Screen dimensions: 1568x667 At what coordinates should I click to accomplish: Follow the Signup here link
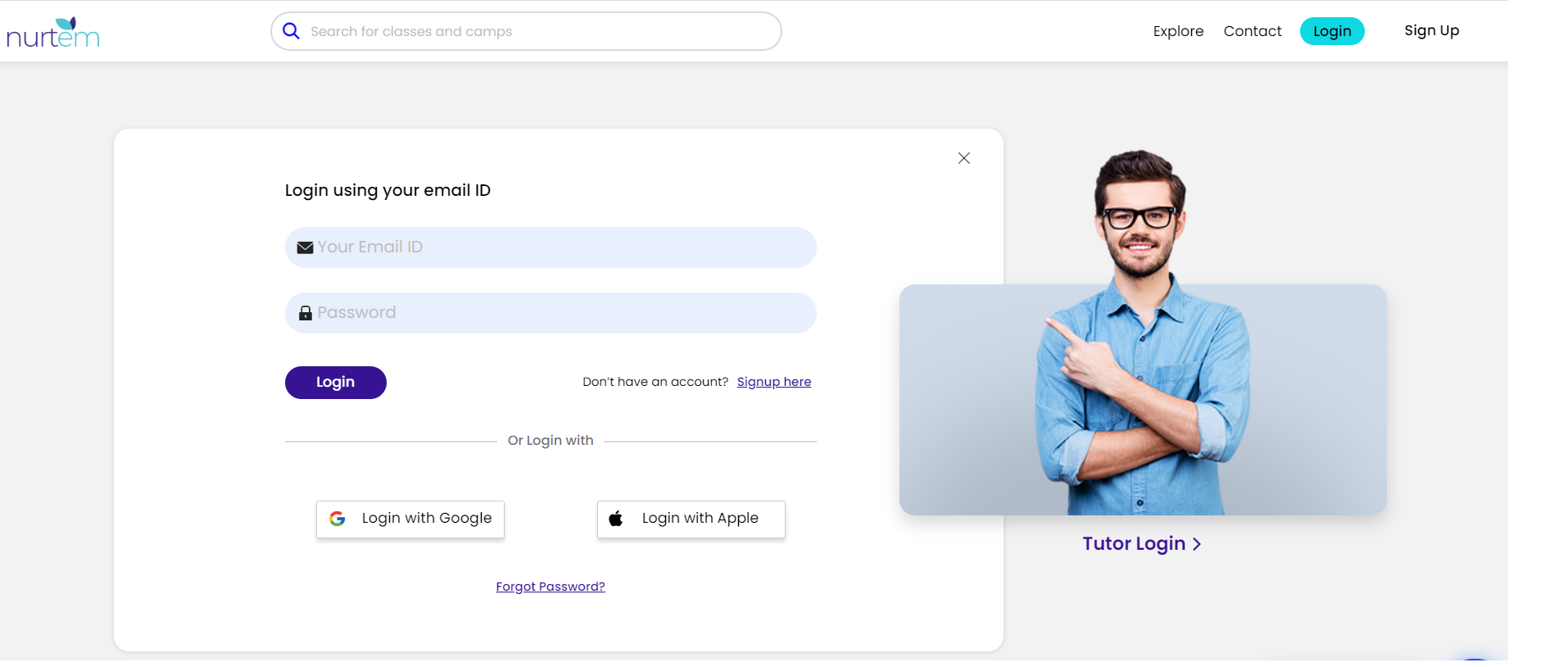pyautogui.click(x=773, y=381)
